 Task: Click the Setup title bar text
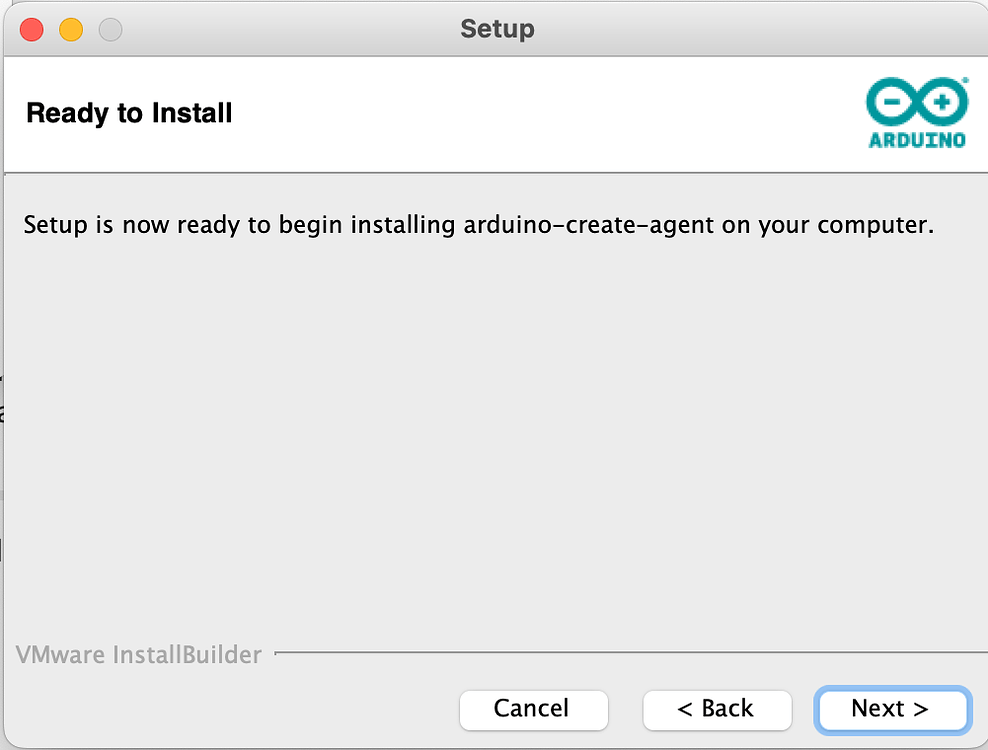pyautogui.click(x=497, y=29)
